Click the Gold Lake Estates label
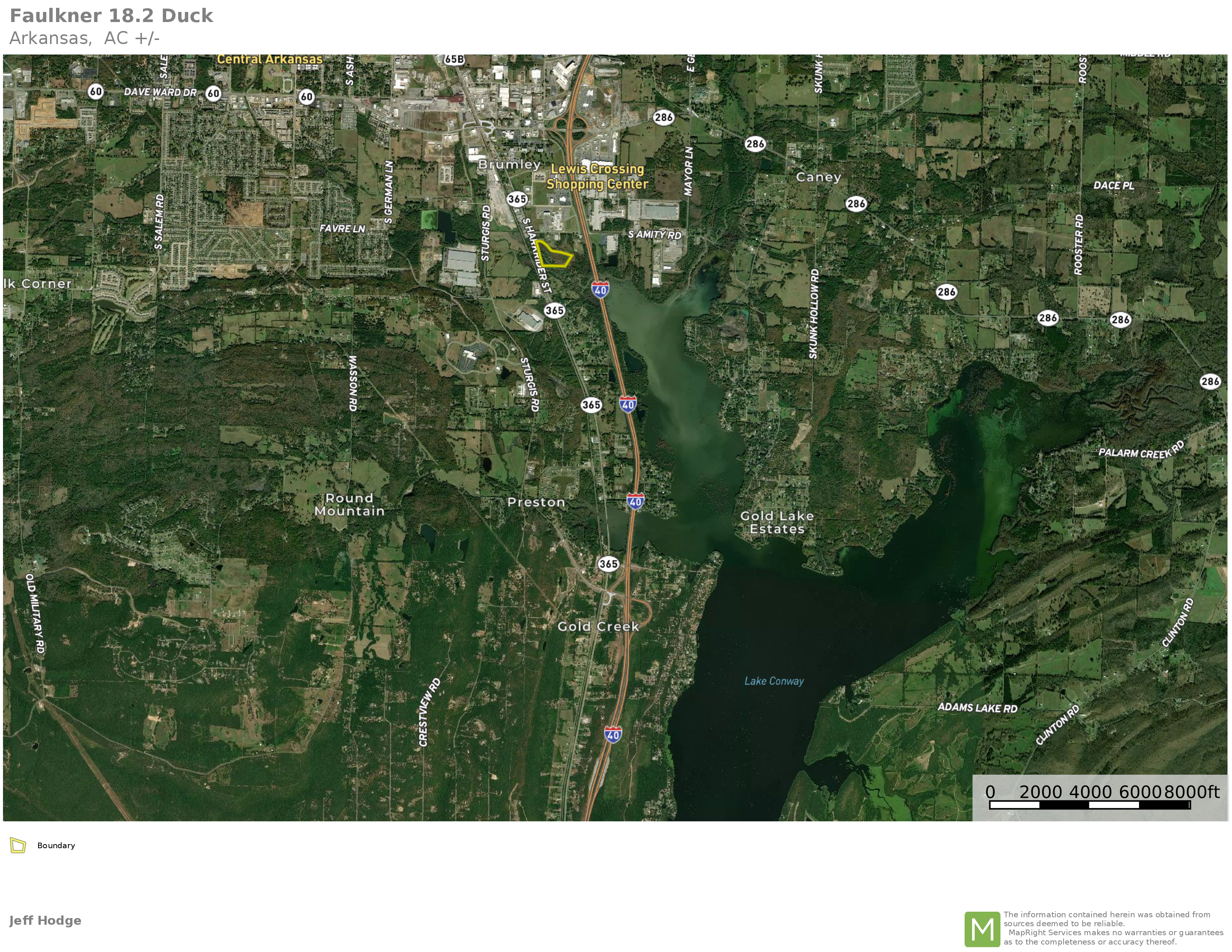 point(777,522)
